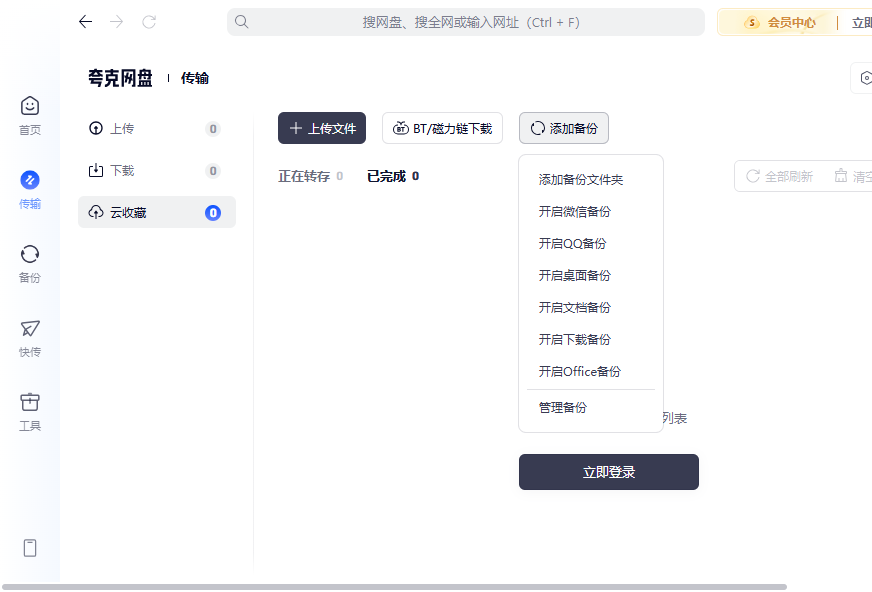
Task: Click the gold coin 会员中心 icon
Action: pos(752,22)
